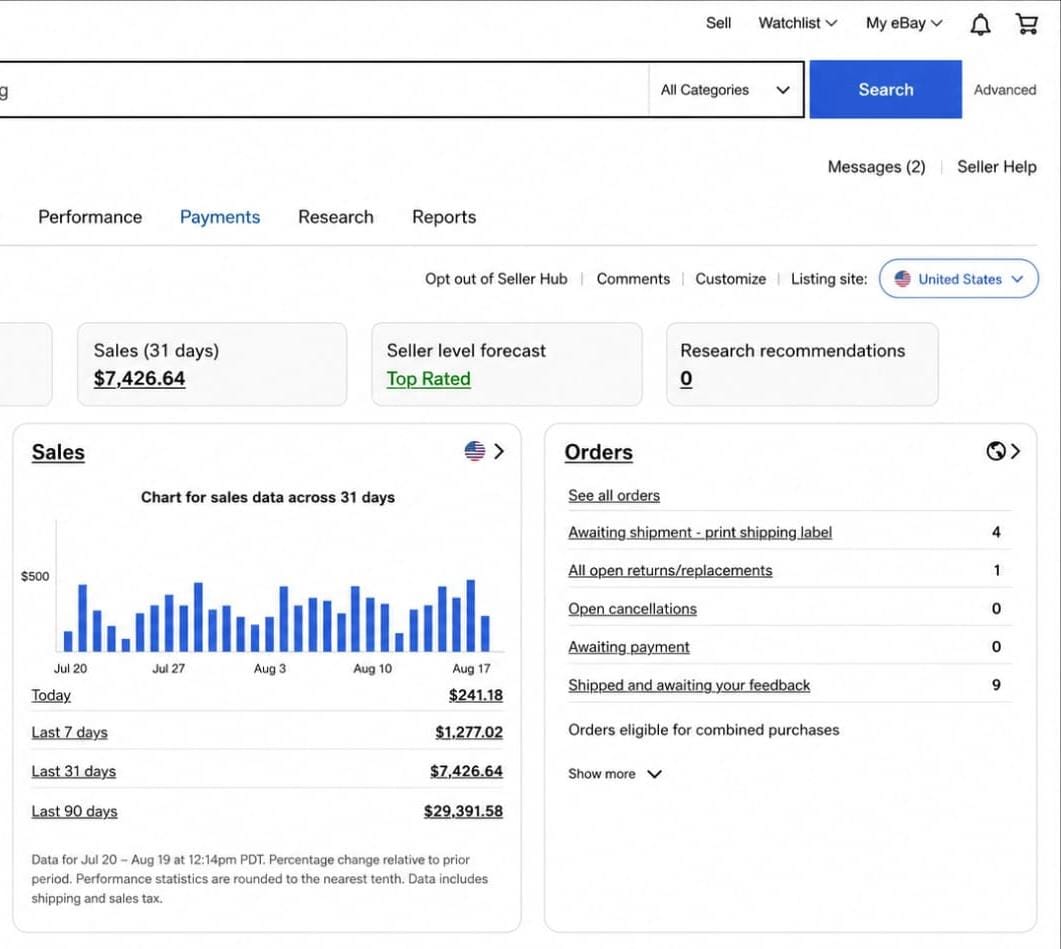Click the Last 31 days link
1061x949 pixels.
pos(74,772)
